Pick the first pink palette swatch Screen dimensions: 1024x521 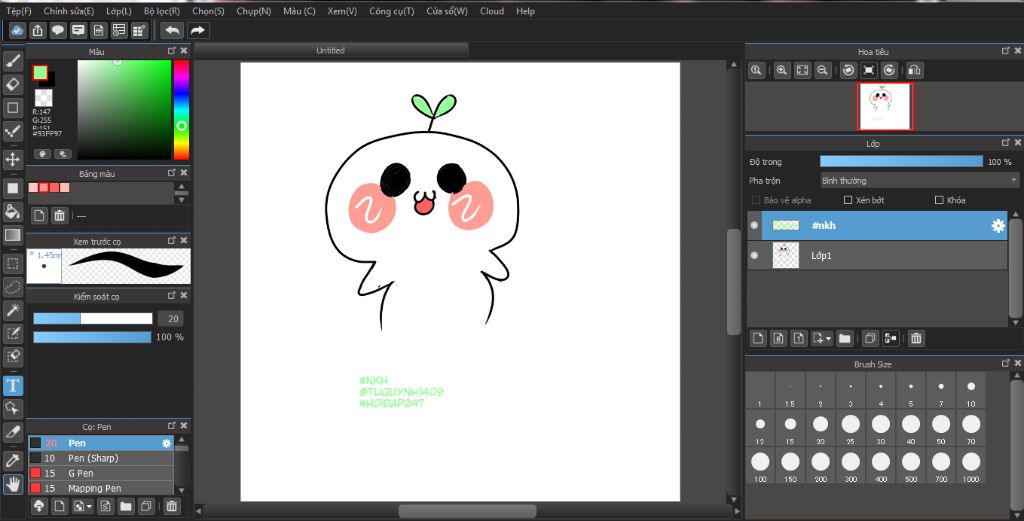click(x=33, y=187)
